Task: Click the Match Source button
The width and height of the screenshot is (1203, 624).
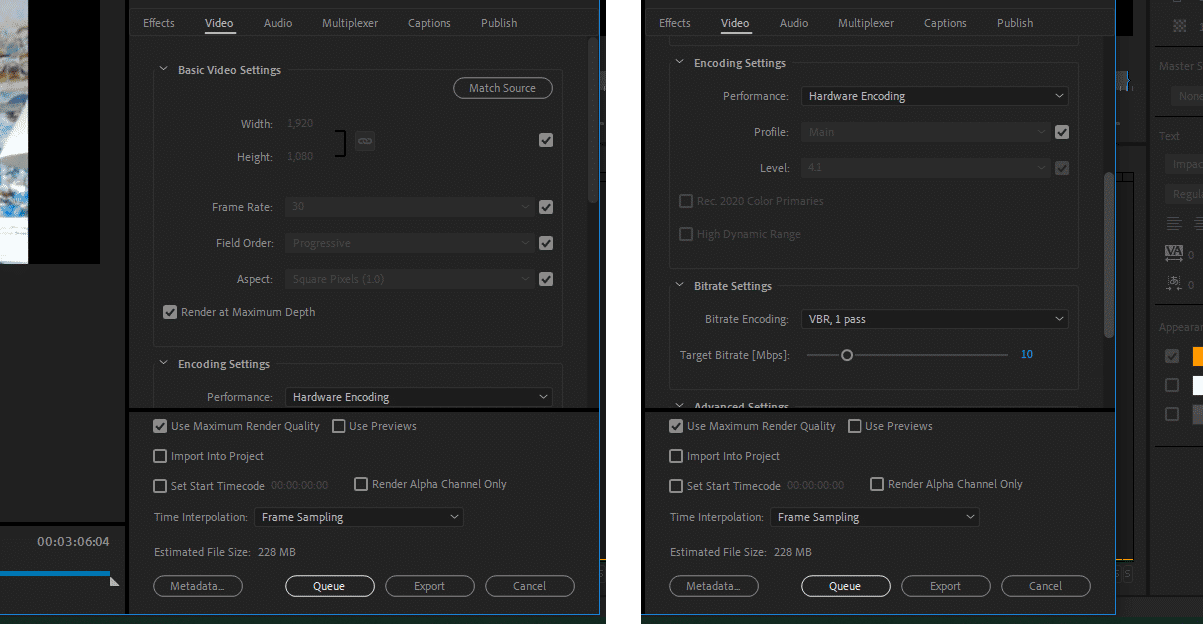Action: pyautogui.click(x=502, y=88)
